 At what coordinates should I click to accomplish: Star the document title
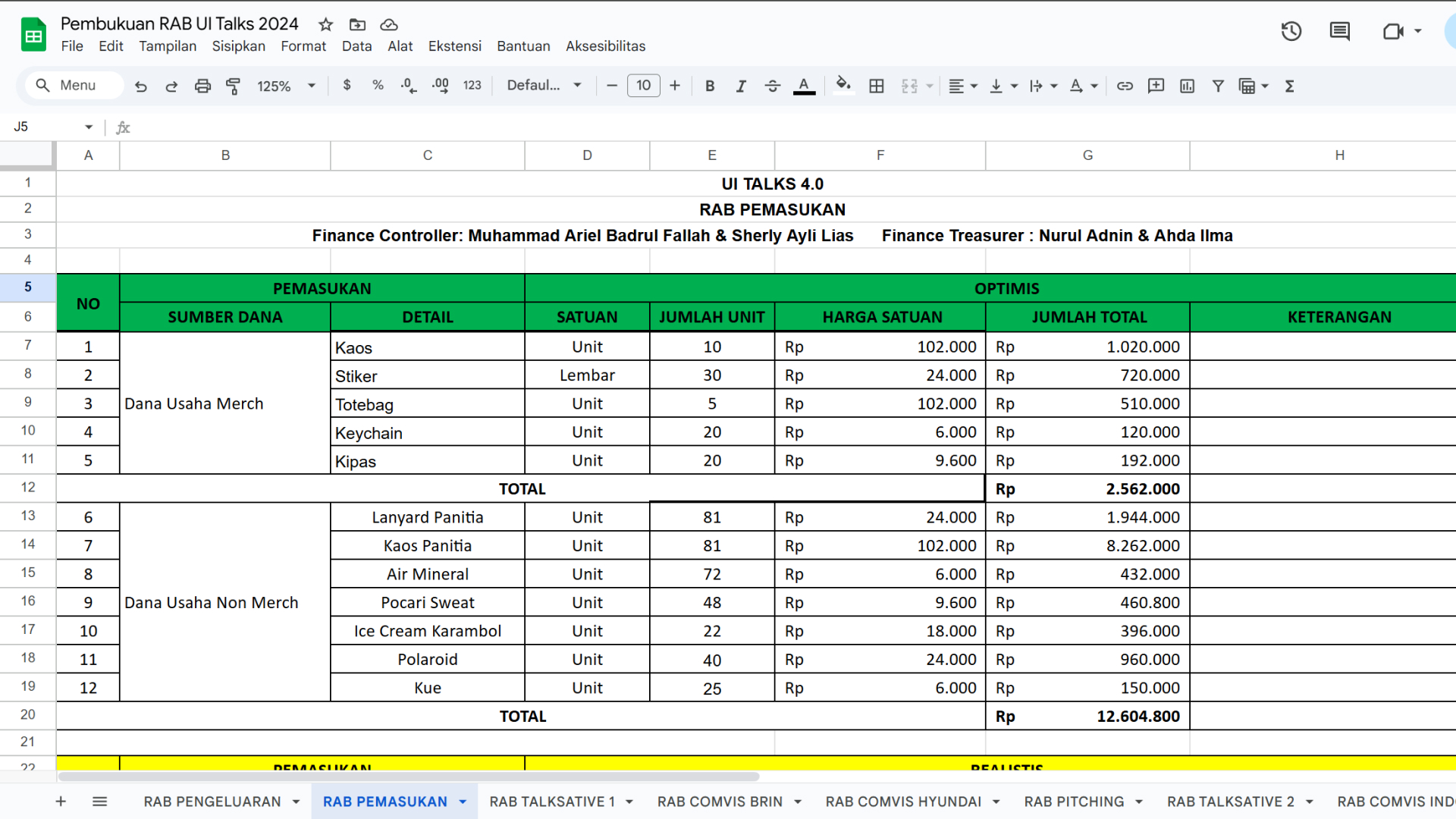pos(325,24)
